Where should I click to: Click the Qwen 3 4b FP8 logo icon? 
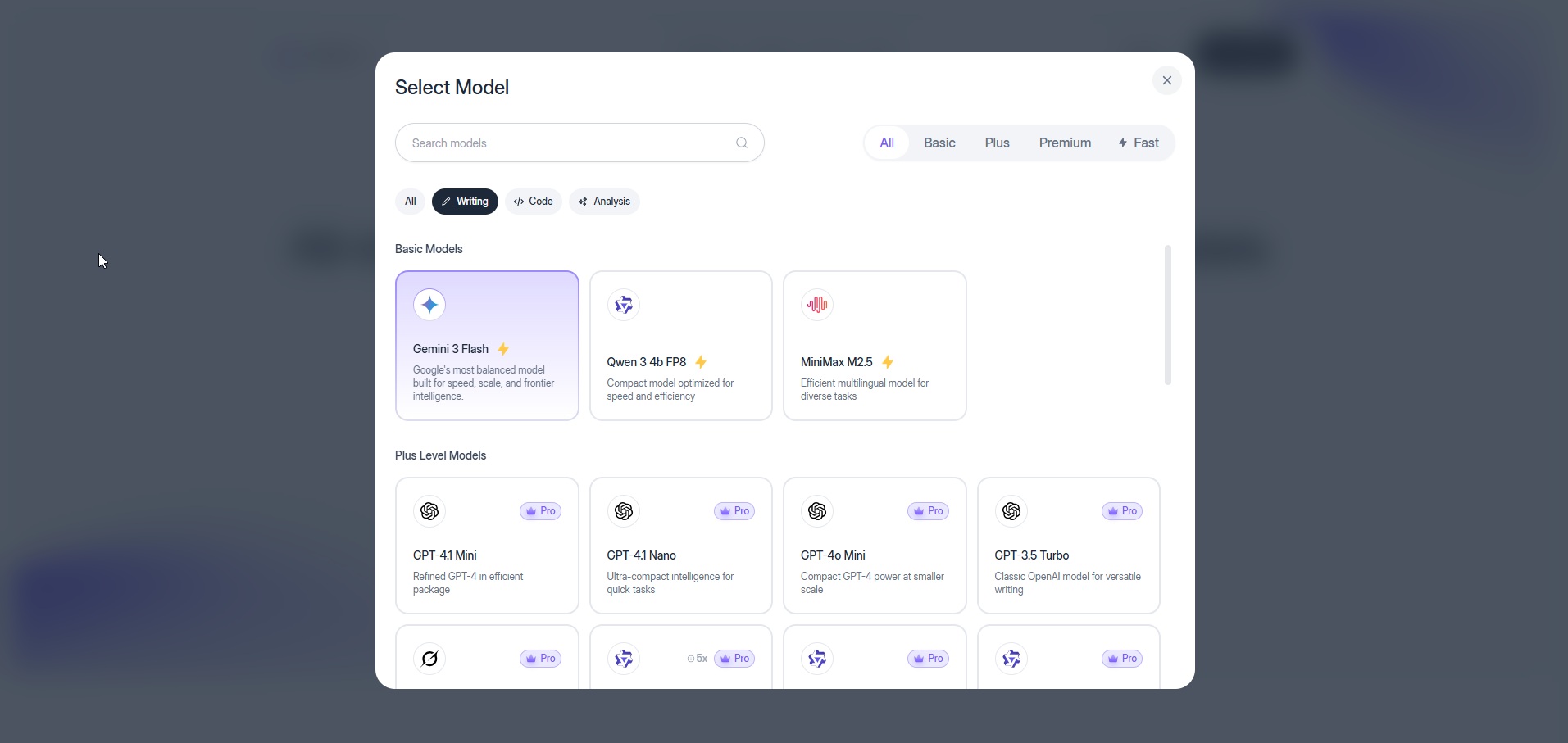tap(624, 305)
